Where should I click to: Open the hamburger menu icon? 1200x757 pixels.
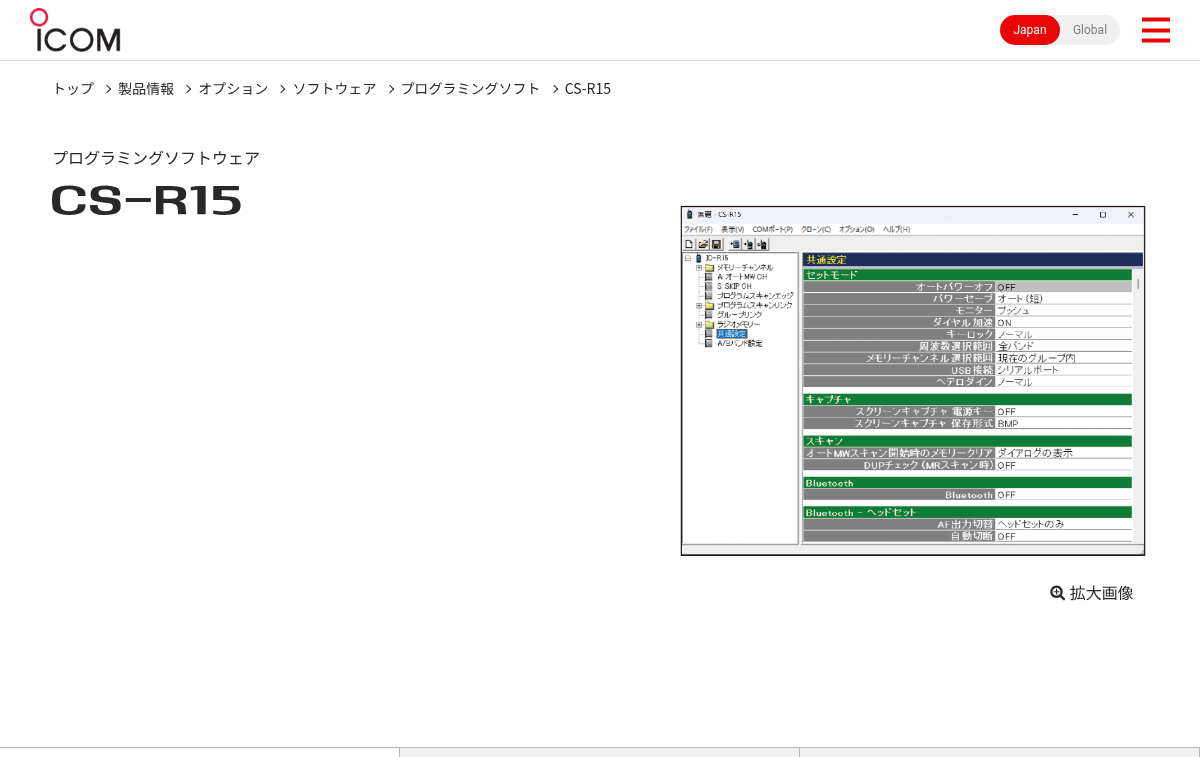tap(1155, 30)
